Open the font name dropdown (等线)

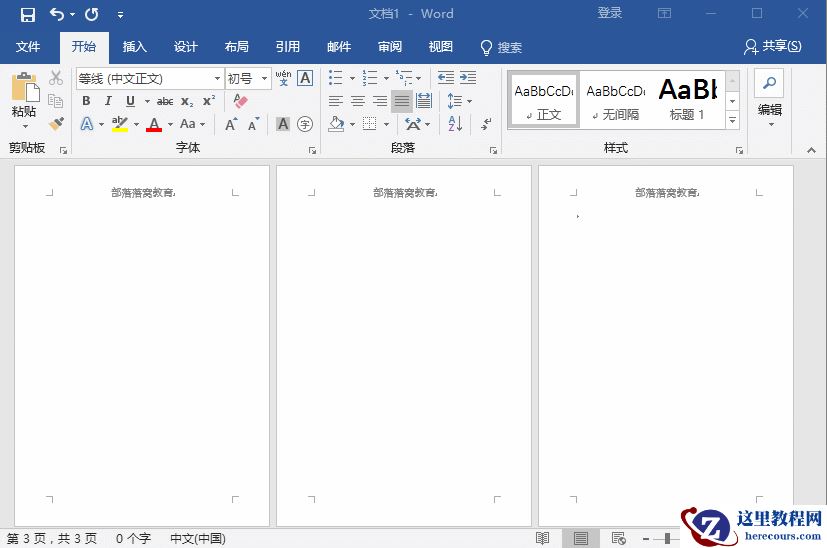coord(217,78)
